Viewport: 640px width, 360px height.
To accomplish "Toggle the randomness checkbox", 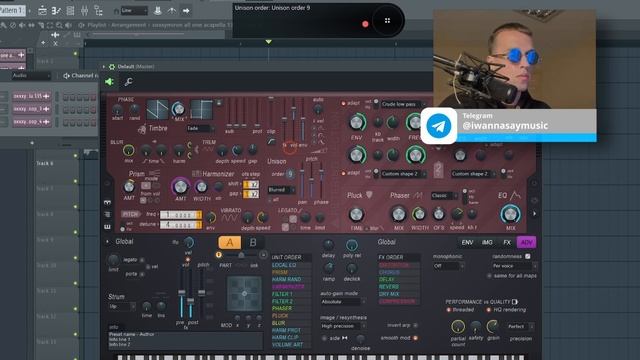I will (x=528, y=256).
